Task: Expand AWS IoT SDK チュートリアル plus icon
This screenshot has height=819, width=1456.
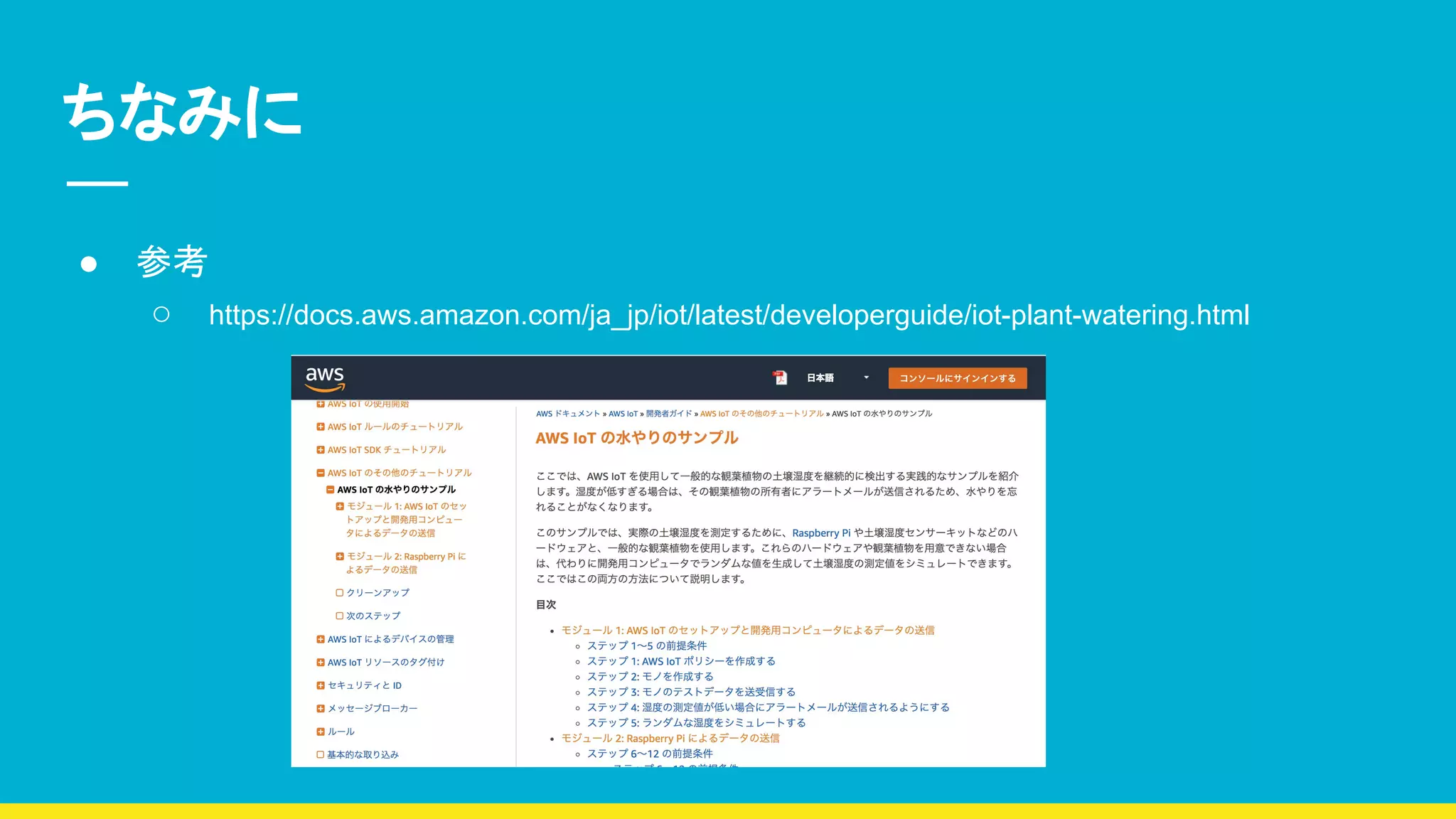Action: [x=321, y=450]
